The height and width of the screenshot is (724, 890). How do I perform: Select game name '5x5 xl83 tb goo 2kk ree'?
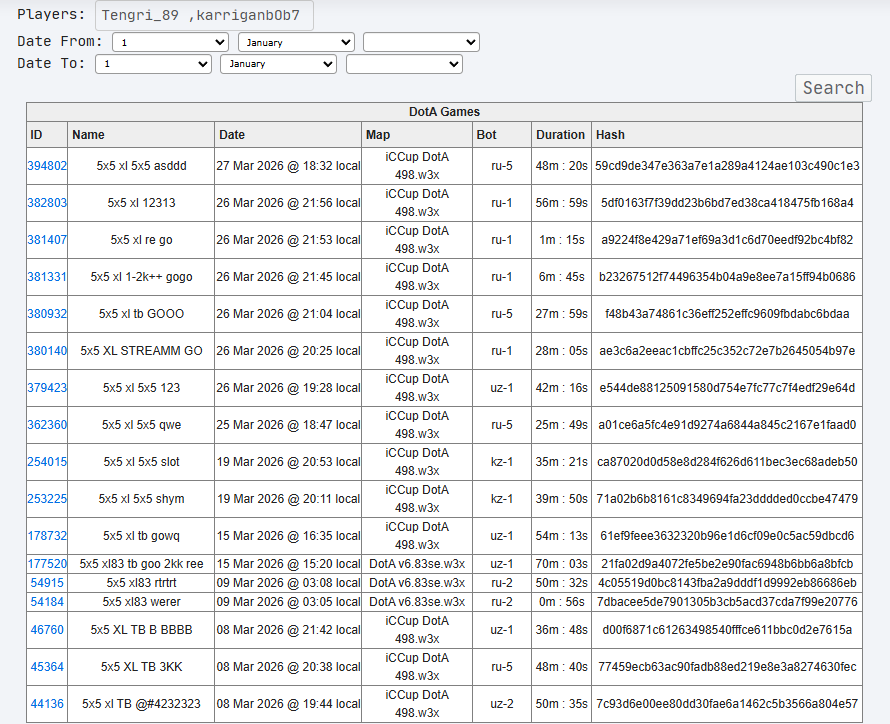[141, 564]
